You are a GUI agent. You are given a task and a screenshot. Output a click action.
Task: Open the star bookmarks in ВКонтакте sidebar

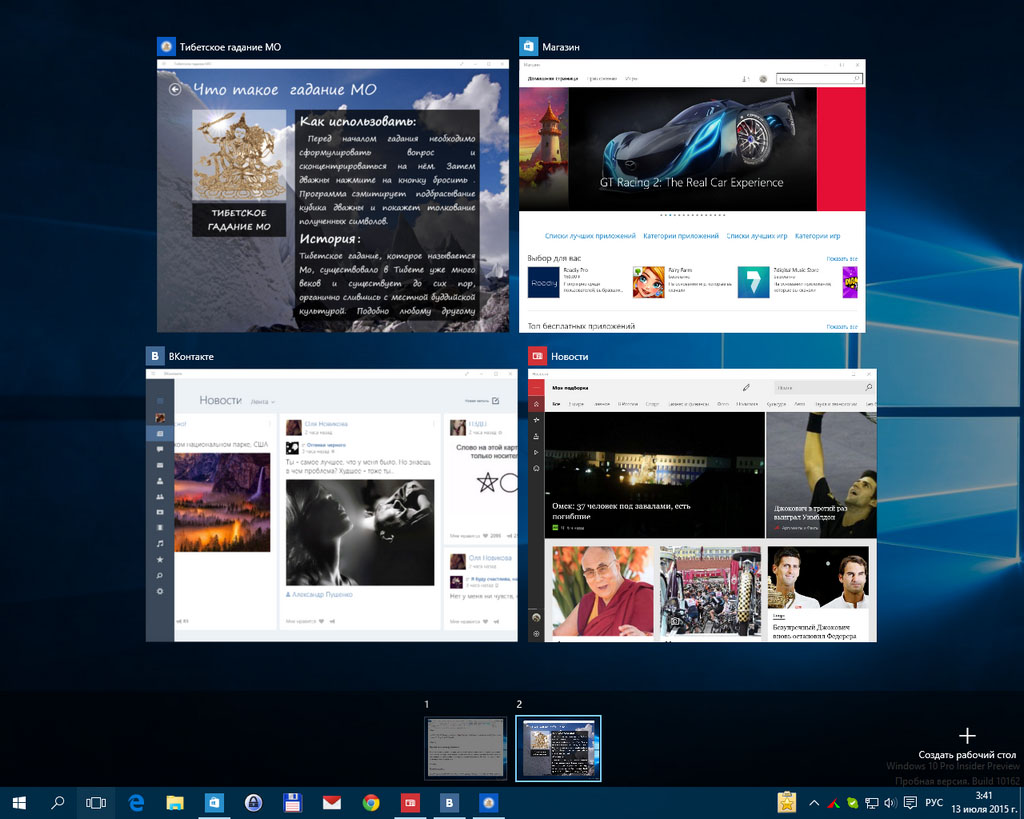[160, 560]
